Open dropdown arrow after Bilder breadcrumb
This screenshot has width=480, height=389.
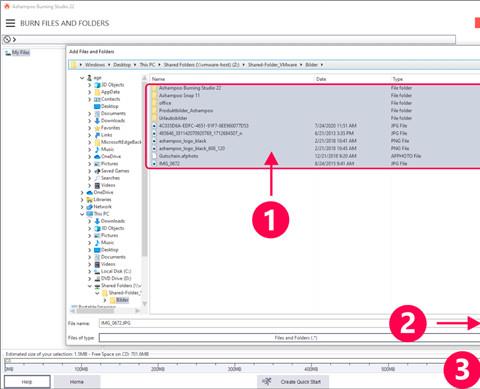[x=322, y=65]
